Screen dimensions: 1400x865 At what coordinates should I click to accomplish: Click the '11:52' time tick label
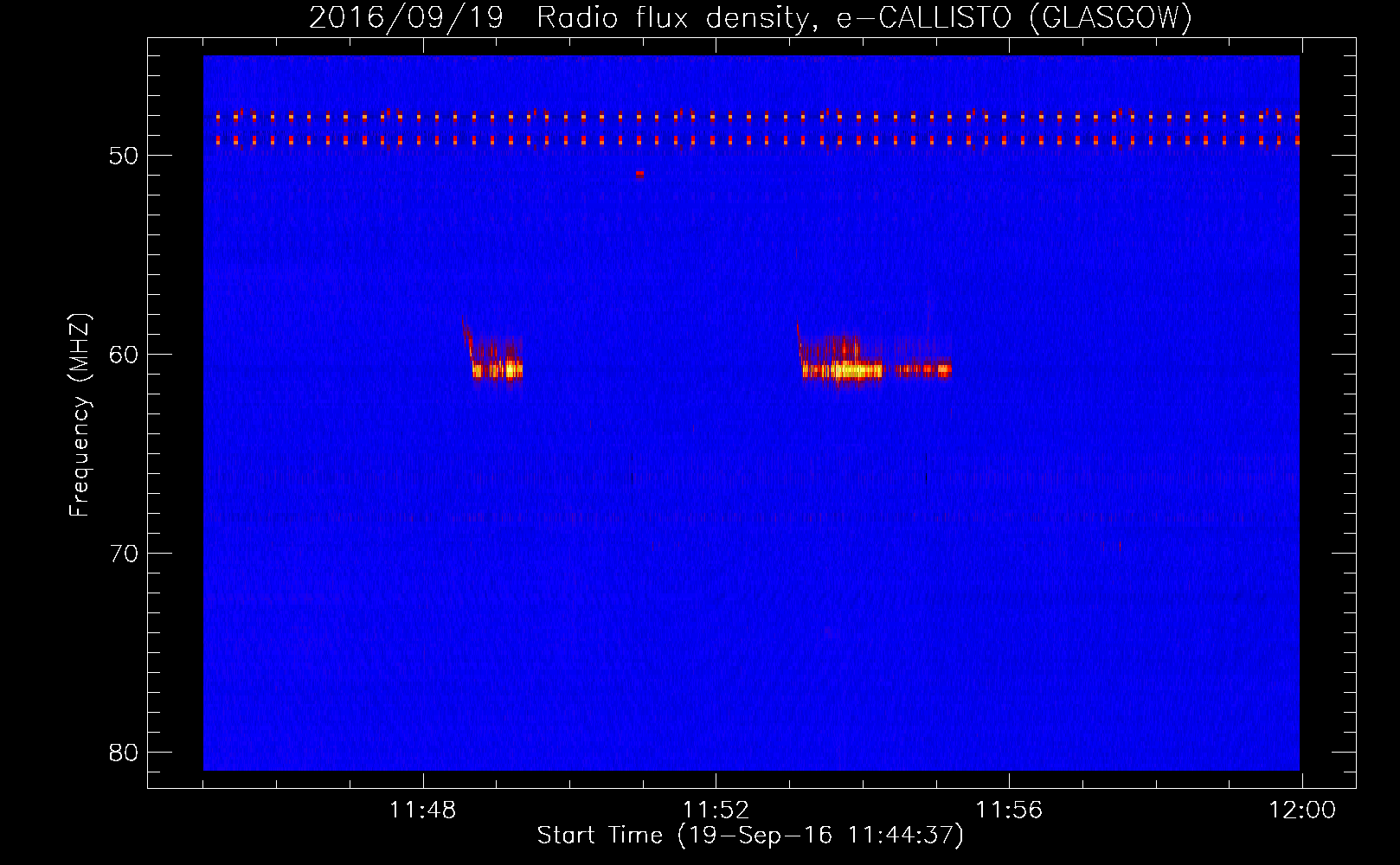point(716,811)
